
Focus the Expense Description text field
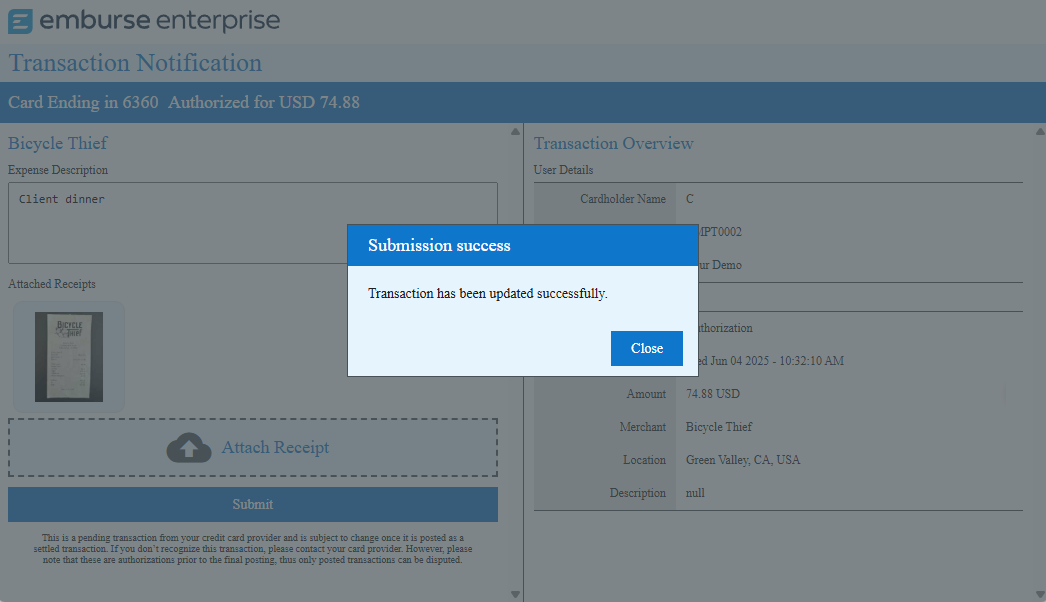253,223
